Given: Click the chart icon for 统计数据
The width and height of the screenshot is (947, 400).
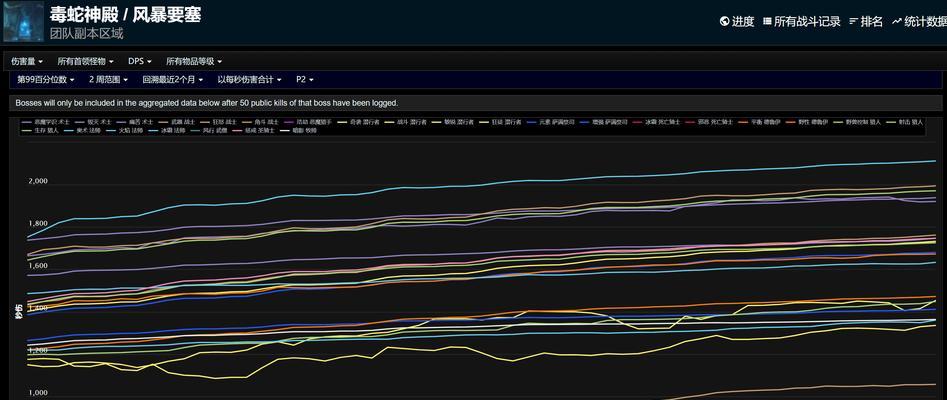Looking at the screenshot, I should tap(897, 21).
